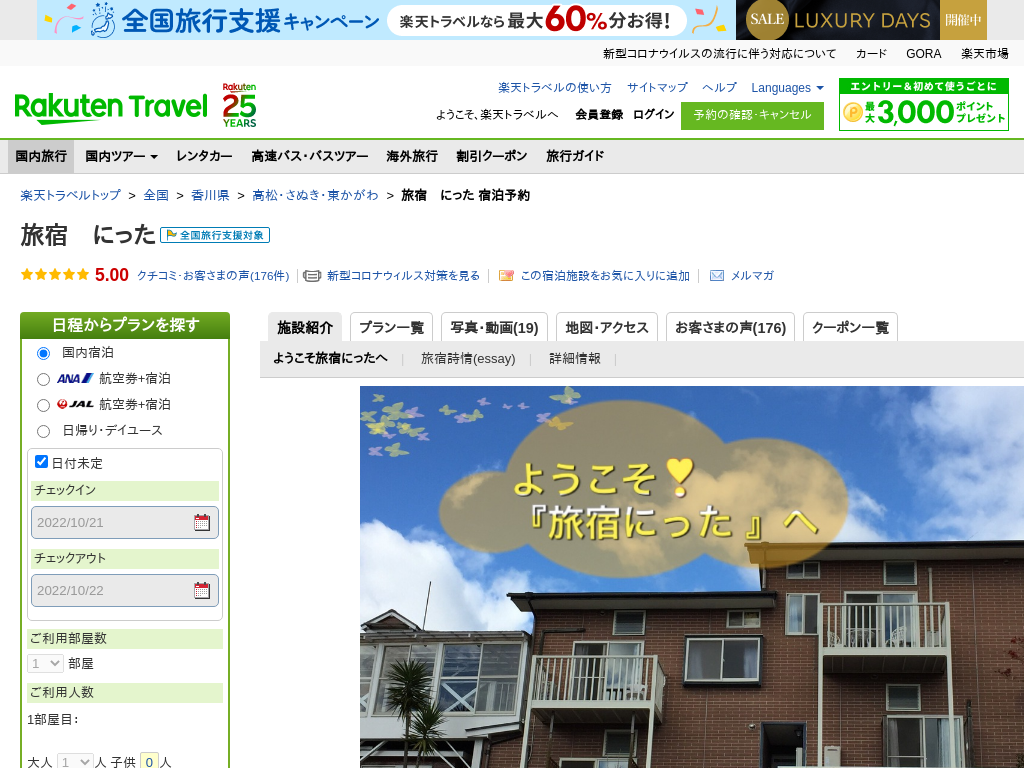Open the 国内旅行 navigation item
The height and width of the screenshot is (768, 1024).
(41, 156)
